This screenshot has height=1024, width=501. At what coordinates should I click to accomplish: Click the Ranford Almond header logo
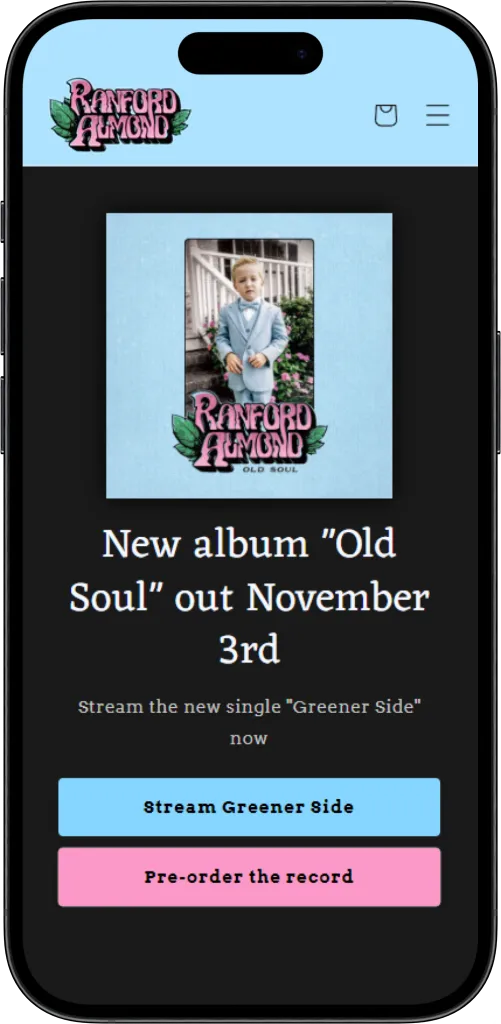coord(120,114)
